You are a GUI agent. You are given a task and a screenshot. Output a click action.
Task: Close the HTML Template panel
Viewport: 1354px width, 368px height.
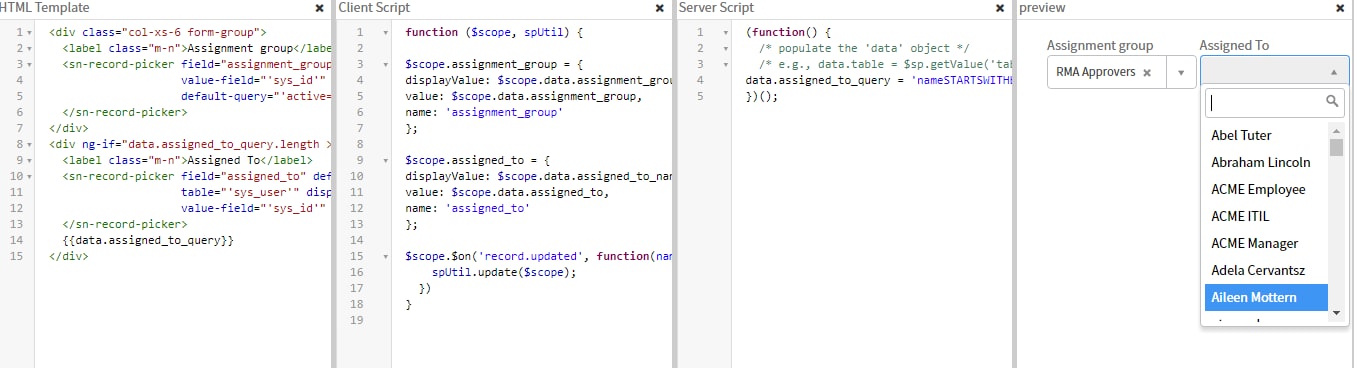coord(319,8)
